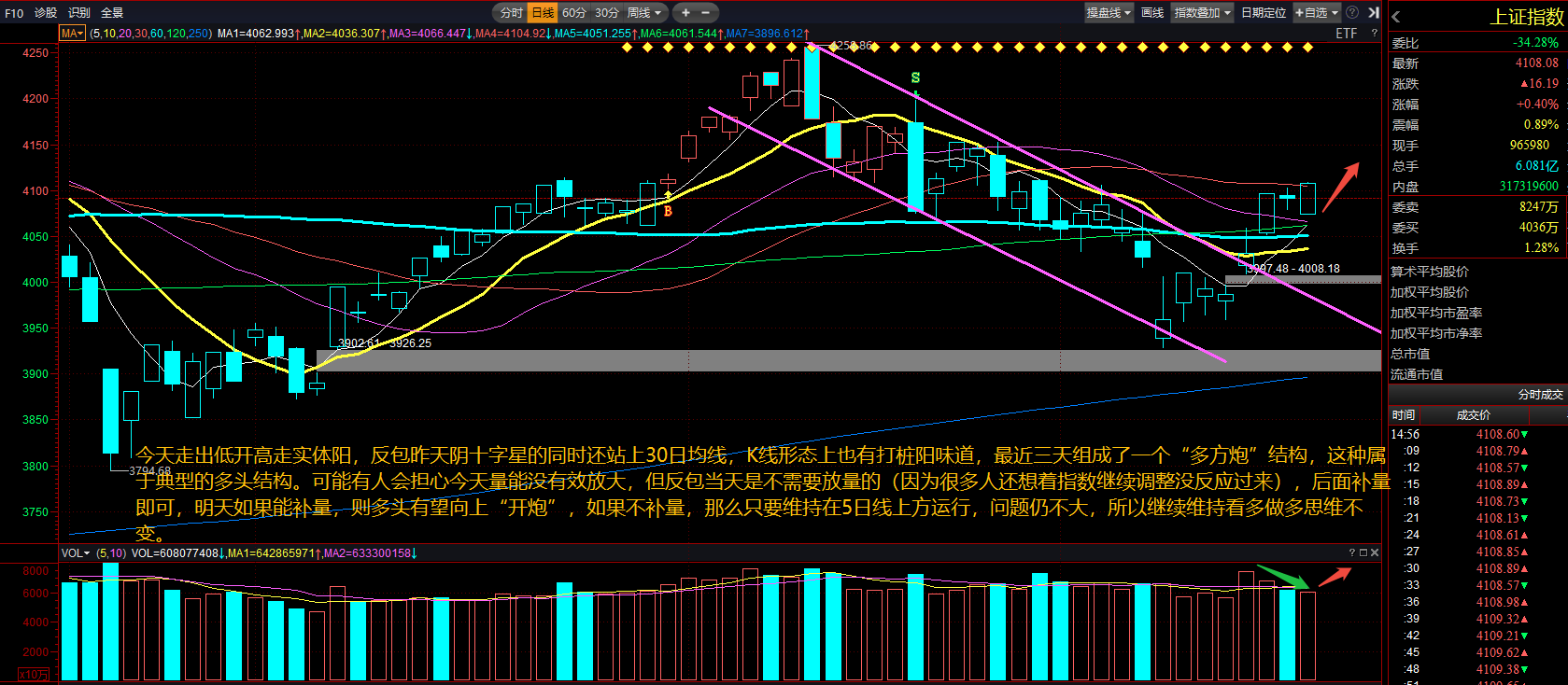
Task: Click the 委买 value 4036万
Action: pyautogui.click(x=1539, y=227)
